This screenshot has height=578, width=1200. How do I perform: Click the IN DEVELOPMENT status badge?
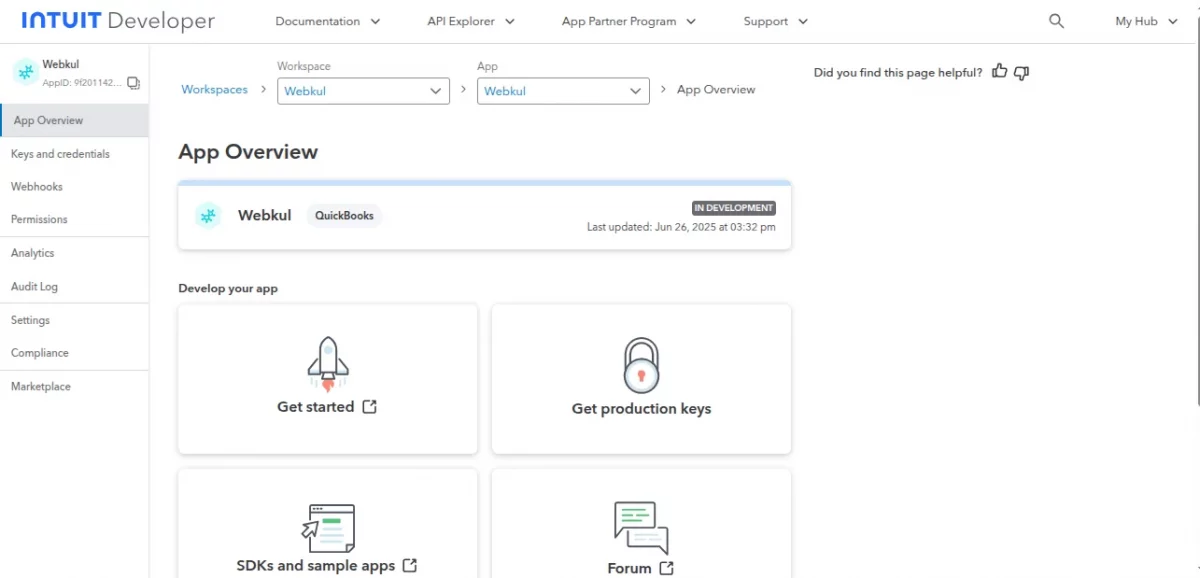click(x=734, y=208)
